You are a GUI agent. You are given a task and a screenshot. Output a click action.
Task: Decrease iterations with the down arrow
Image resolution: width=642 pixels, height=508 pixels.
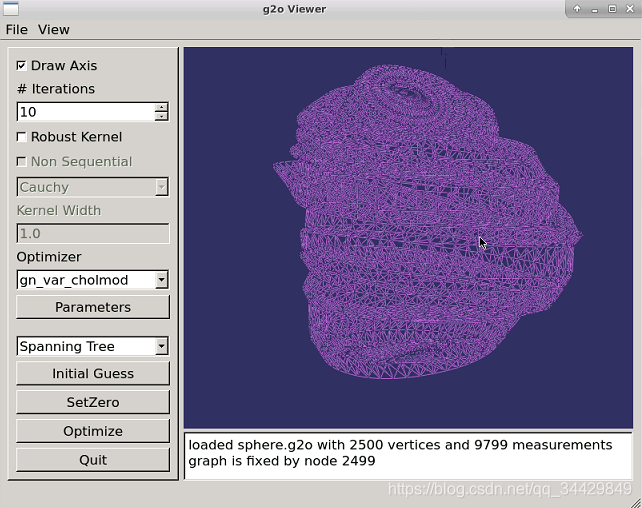pos(162,116)
